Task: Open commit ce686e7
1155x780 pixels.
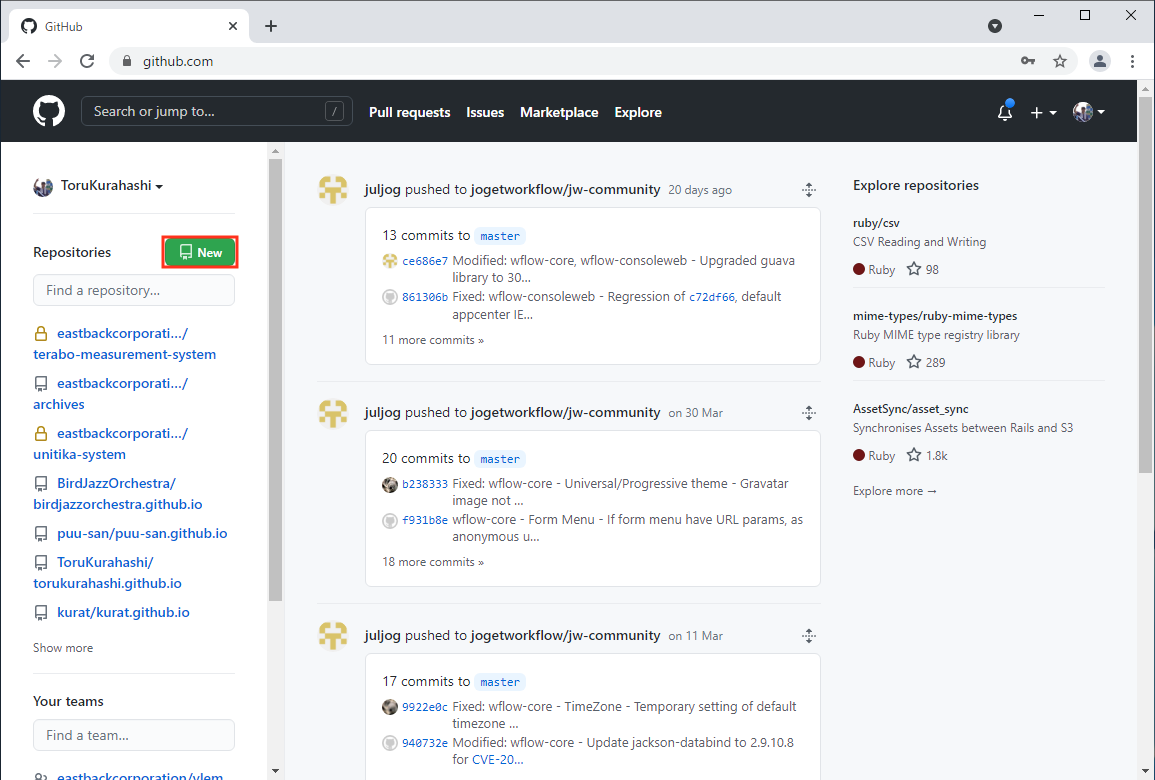Action: point(425,261)
